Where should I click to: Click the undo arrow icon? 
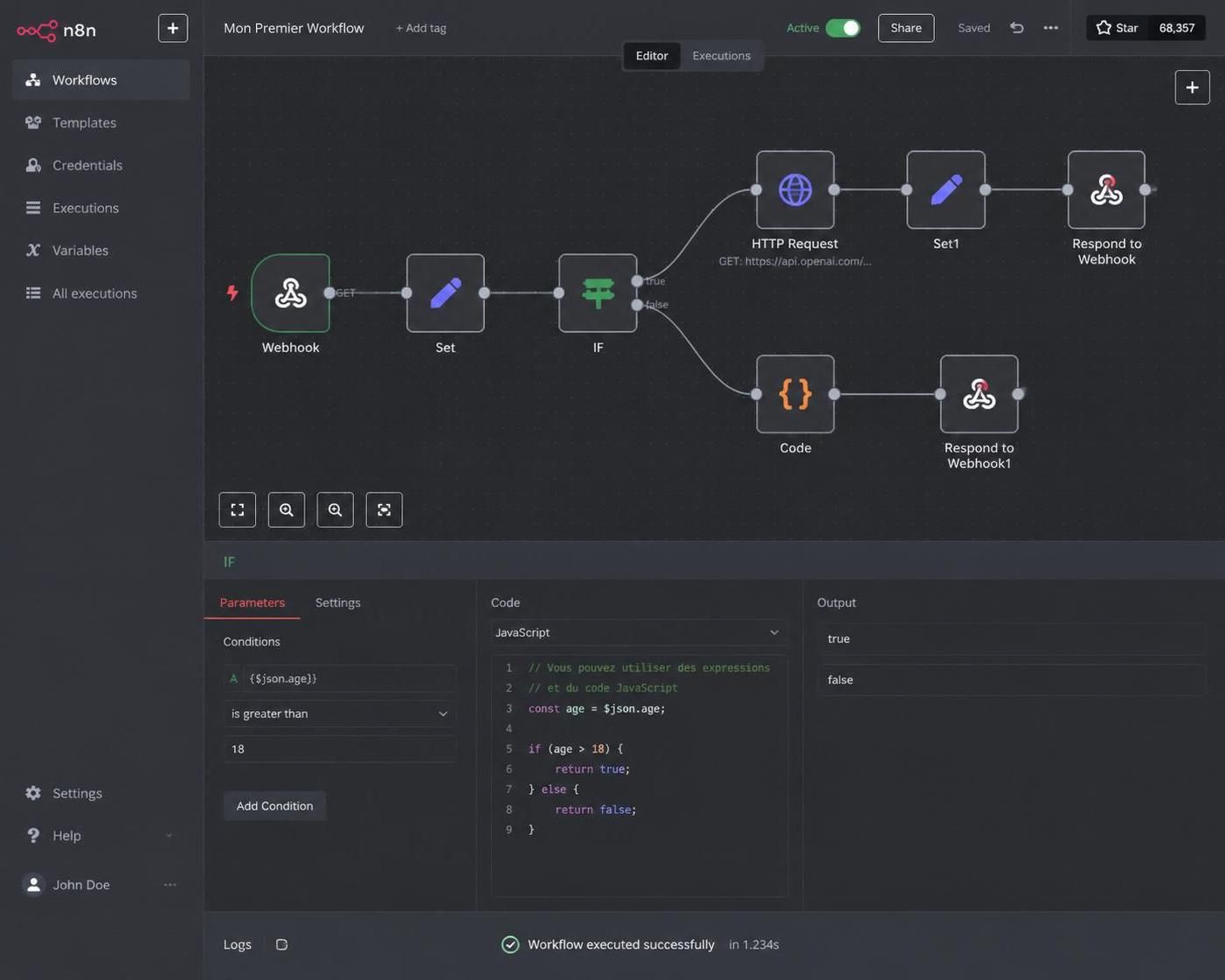pos(1017,28)
